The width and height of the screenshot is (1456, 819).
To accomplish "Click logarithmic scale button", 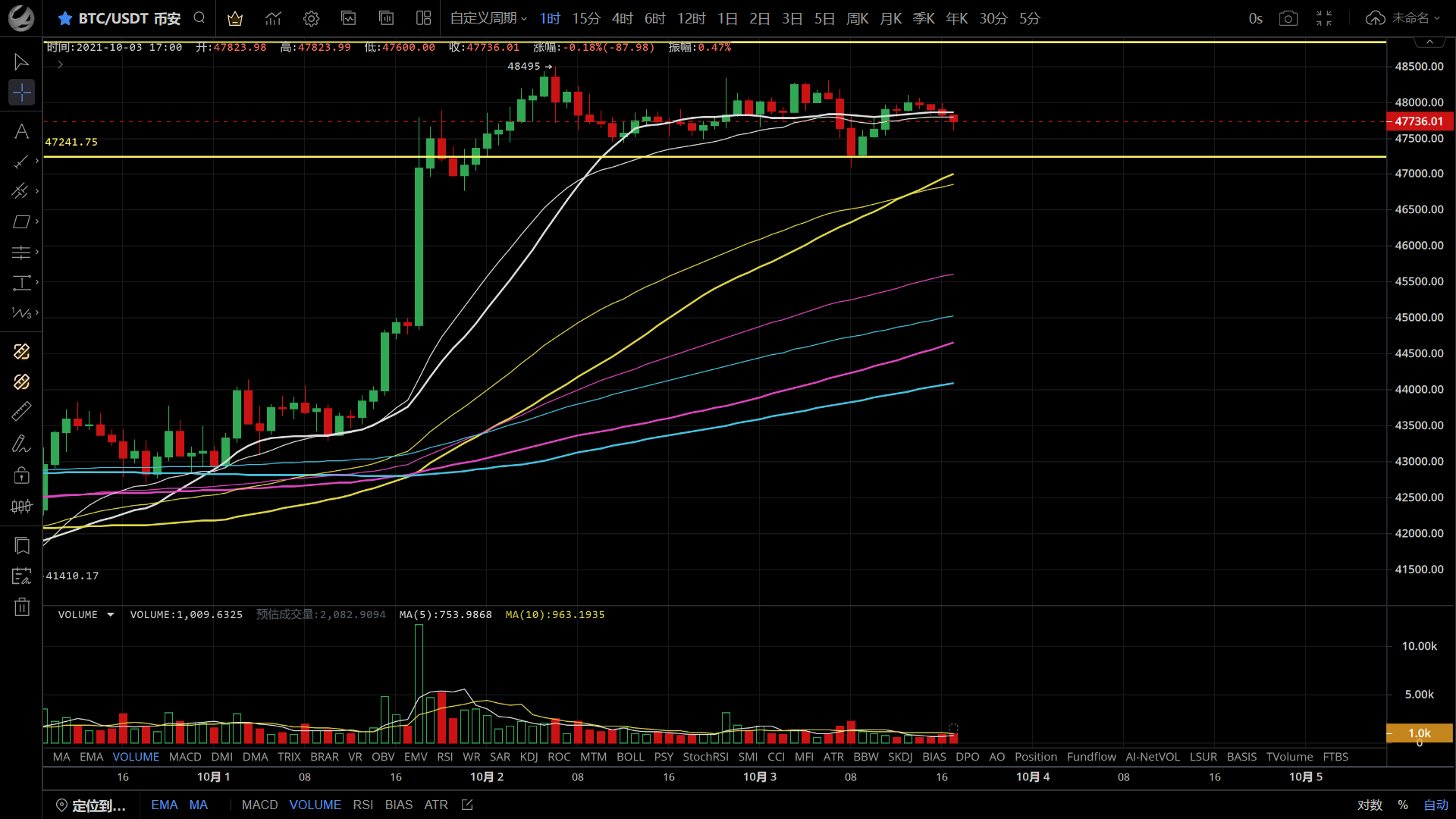I will pyautogui.click(x=1370, y=805).
